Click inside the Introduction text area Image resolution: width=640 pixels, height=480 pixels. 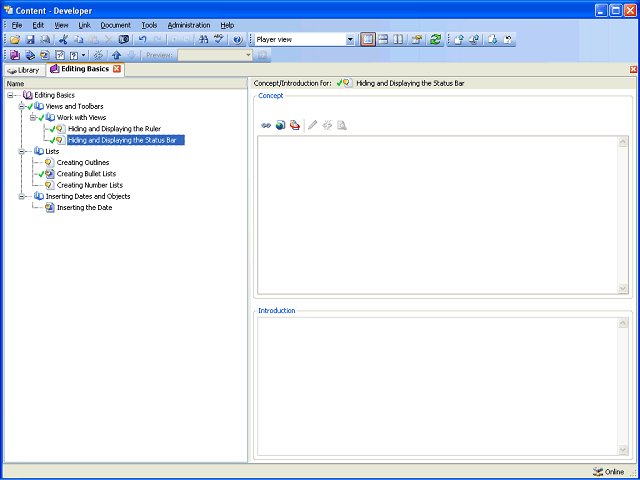[x=438, y=387]
